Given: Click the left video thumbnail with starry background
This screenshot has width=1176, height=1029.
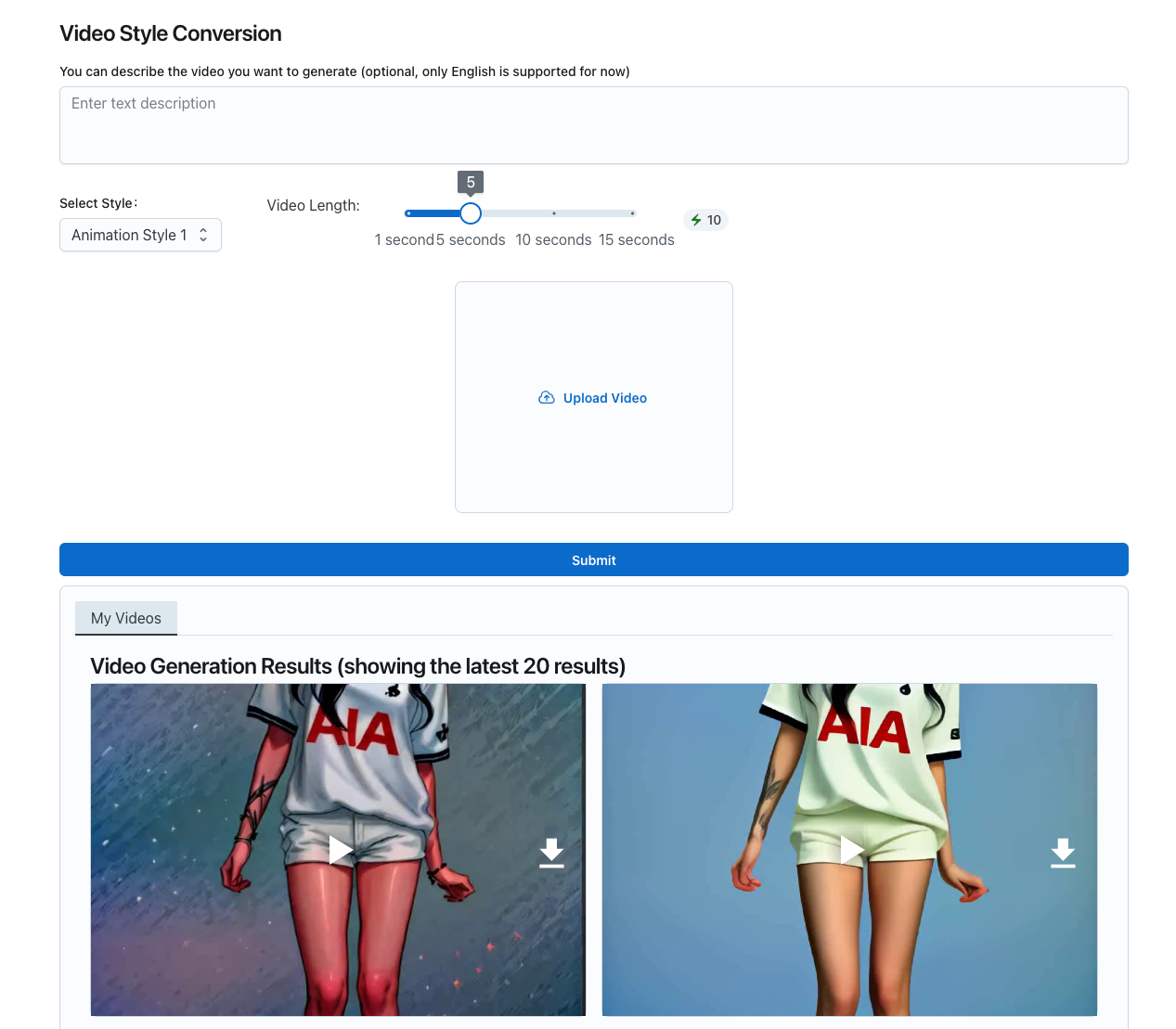Looking at the screenshot, I should [x=338, y=850].
